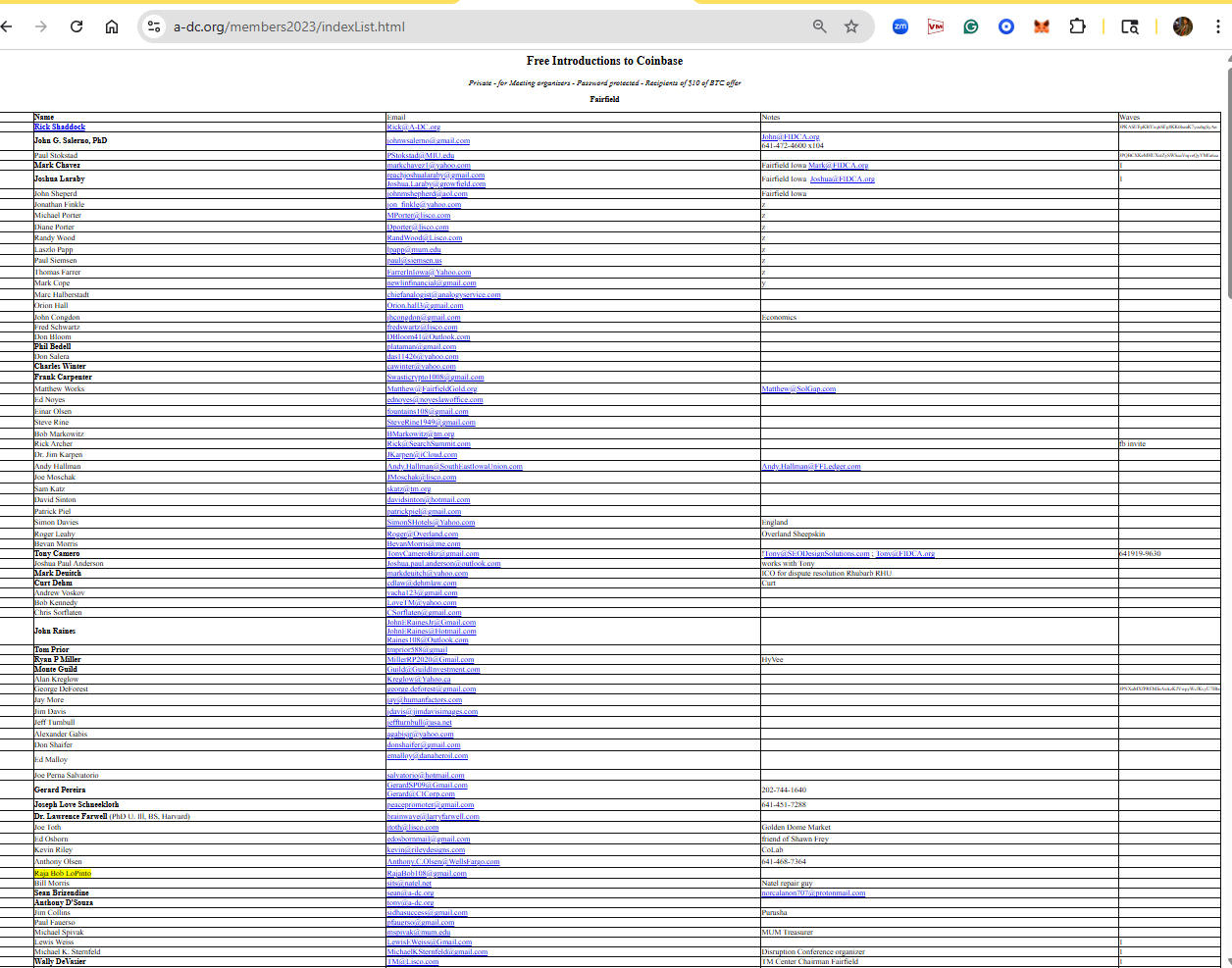The height and width of the screenshot is (968, 1232).
Task: Click the Matthew@FairfieldGold.org email link
Action: [x=432, y=388]
